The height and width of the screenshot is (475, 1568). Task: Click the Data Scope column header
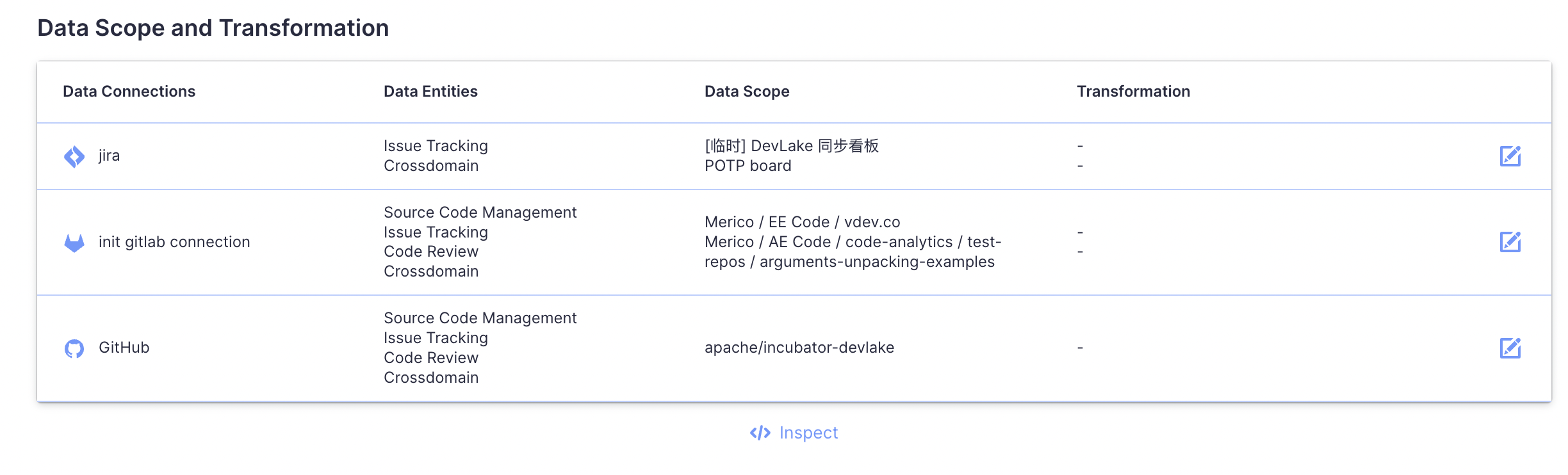pos(747,92)
